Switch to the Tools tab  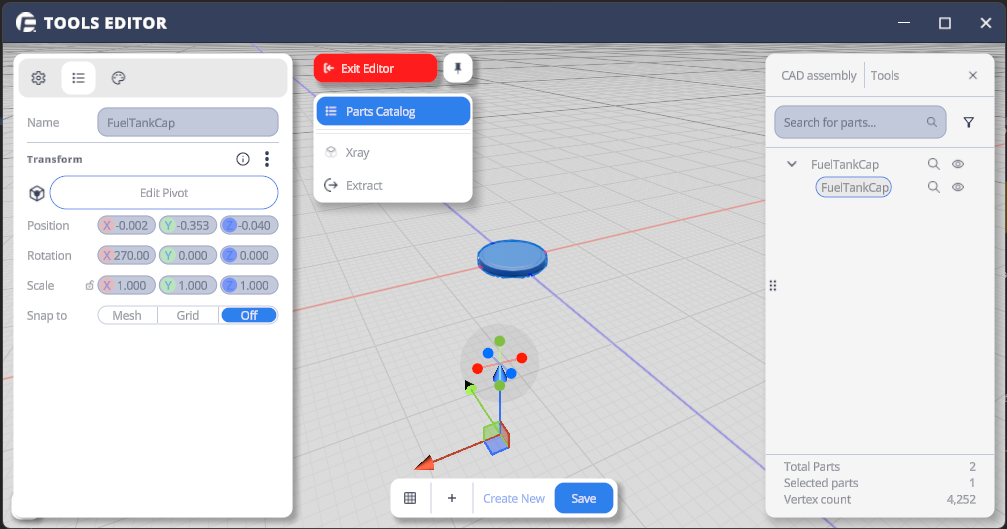tap(885, 75)
